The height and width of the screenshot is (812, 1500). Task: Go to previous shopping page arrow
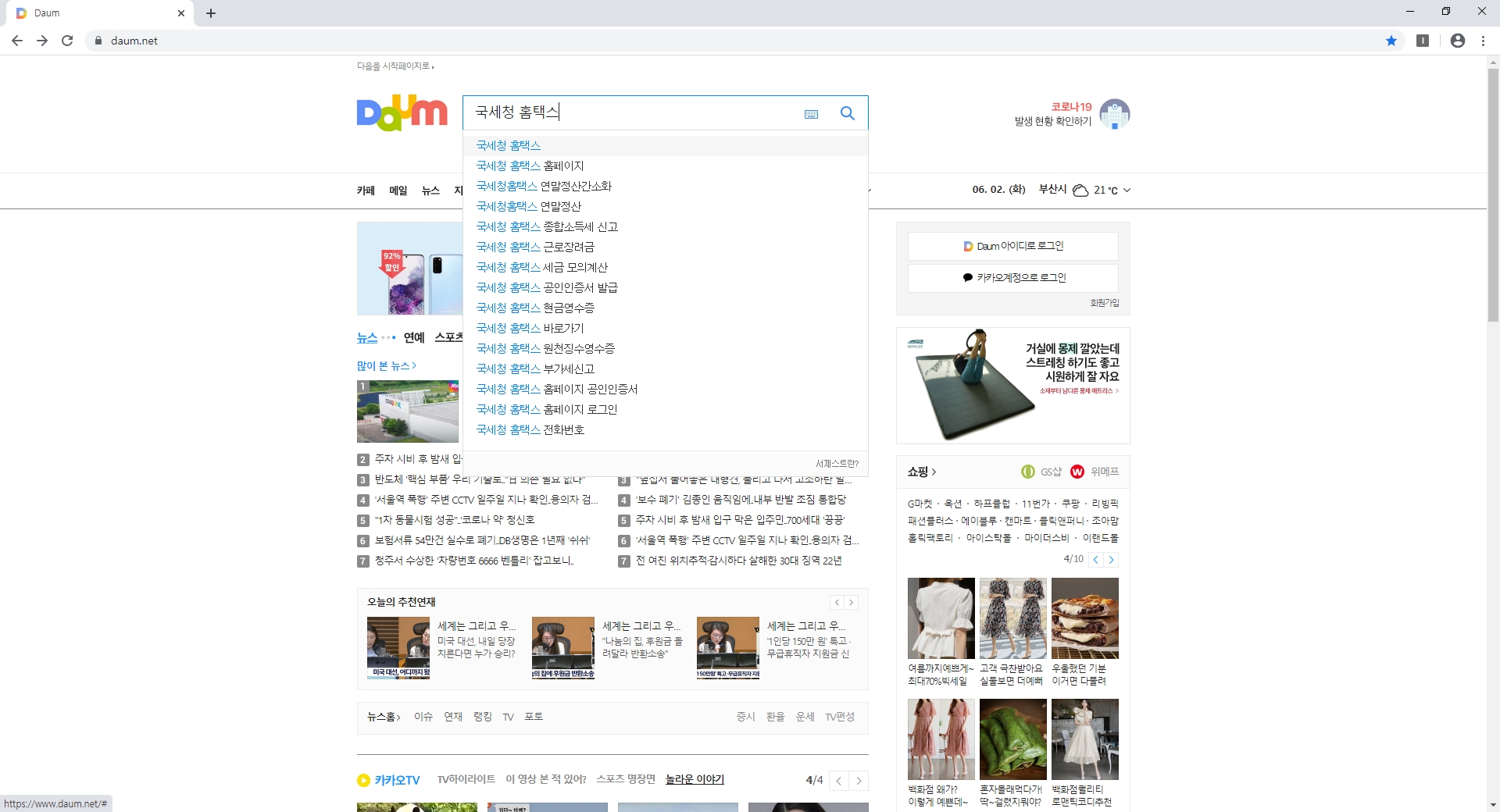point(1095,560)
